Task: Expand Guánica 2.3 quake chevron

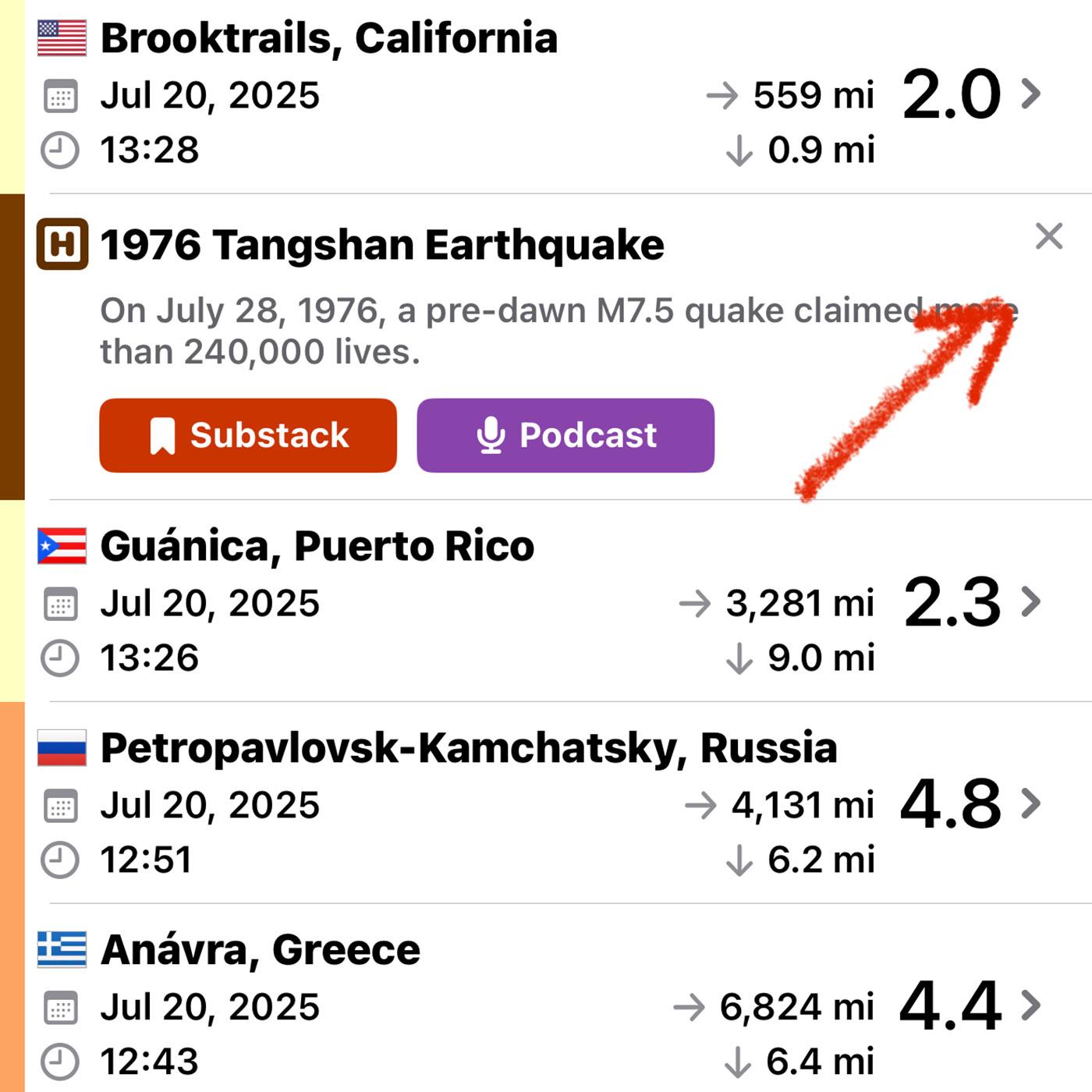Action: (x=1031, y=601)
